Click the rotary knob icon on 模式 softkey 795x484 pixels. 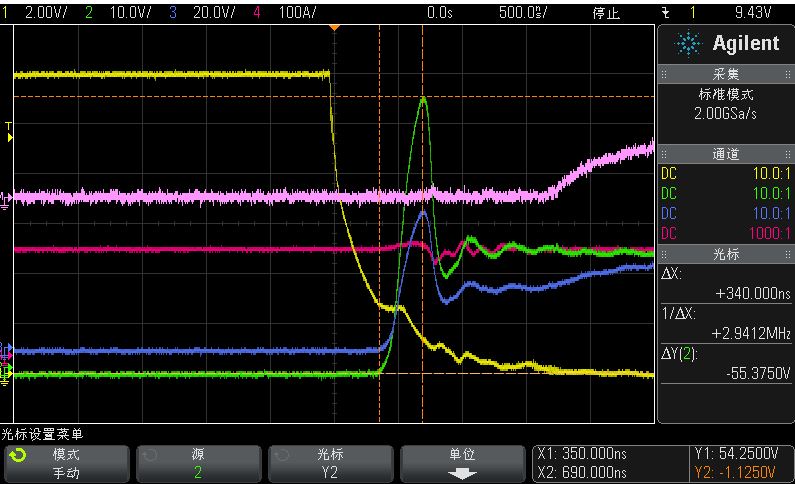tap(18, 455)
